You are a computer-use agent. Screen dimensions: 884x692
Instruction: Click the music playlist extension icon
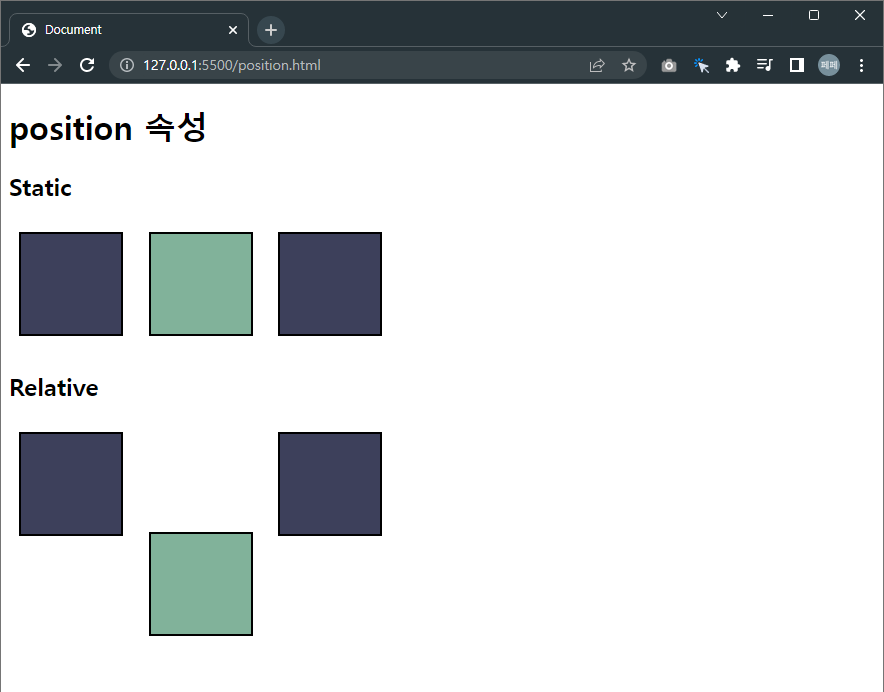point(764,65)
